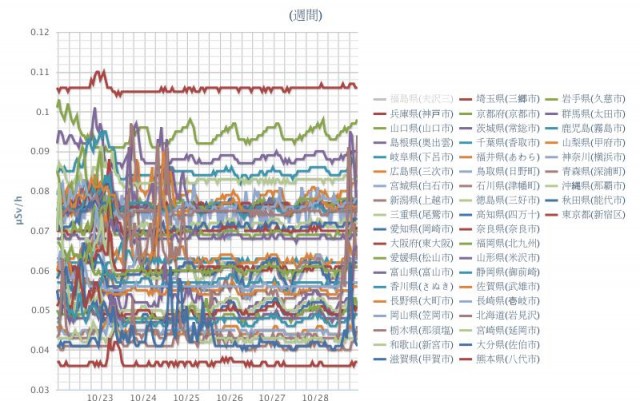Click legend label 京都府(京都市)
640x401 pixels.
(508, 114)
